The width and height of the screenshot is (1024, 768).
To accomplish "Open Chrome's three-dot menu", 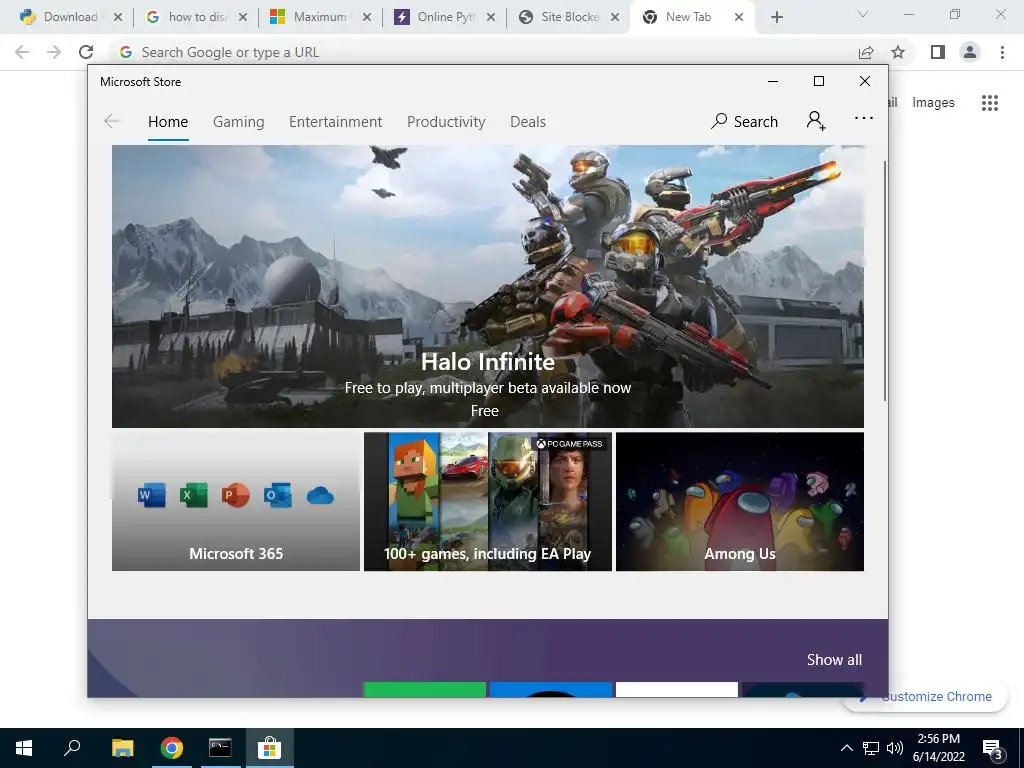I will (x=1002, y=52).
